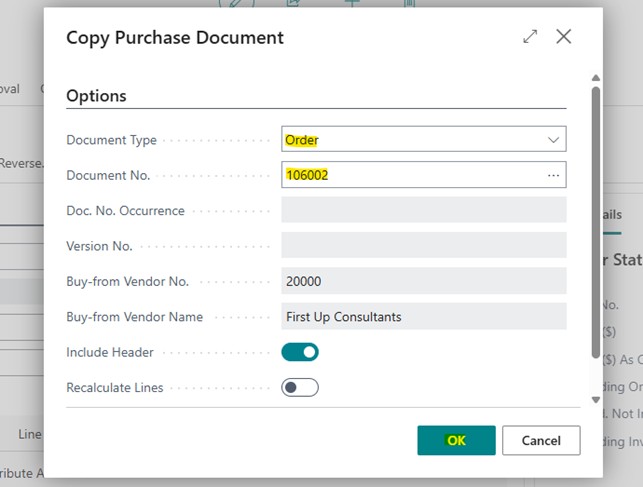Click the Document No. label
Screen dimensions: 643x487
pyautogui.click(x=108, y=175)
